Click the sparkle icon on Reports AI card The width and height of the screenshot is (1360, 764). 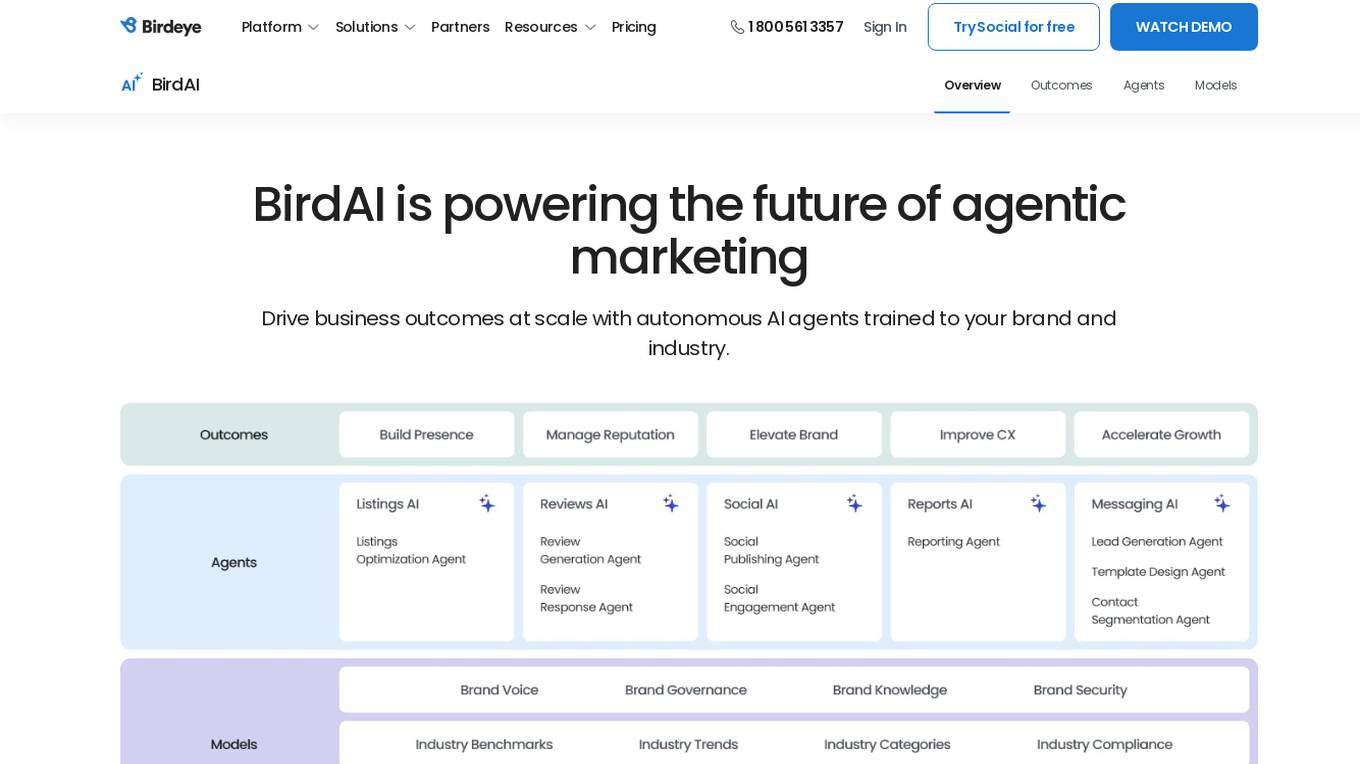point(1039,503)
